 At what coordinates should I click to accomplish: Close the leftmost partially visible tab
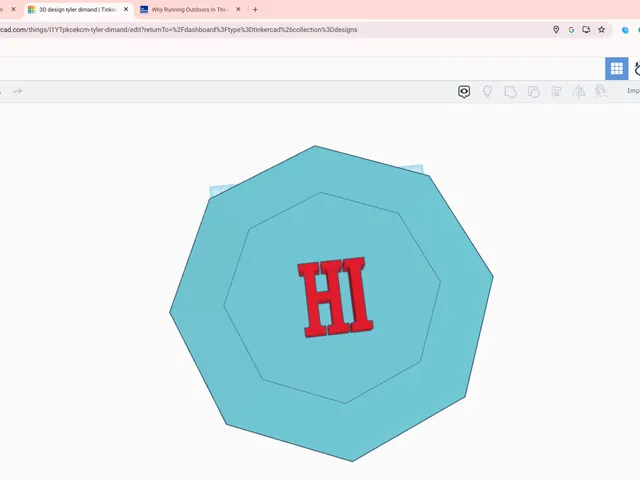13,9
